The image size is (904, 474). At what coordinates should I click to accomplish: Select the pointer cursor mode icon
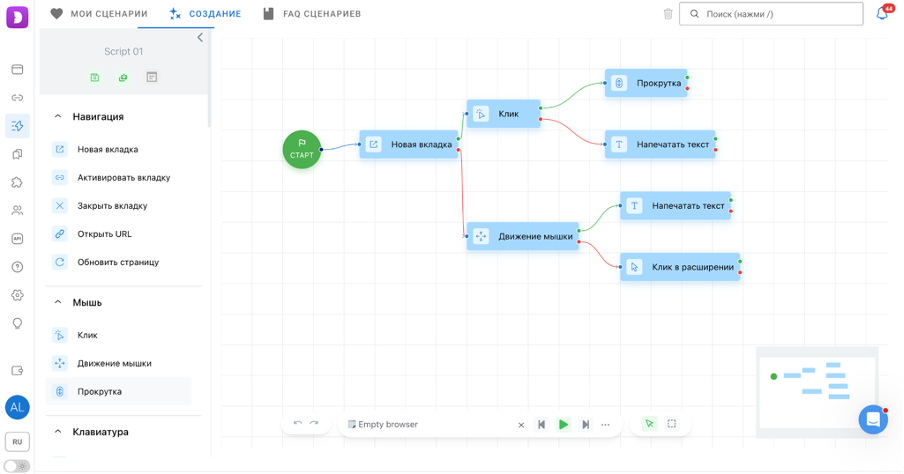point(649,424)
